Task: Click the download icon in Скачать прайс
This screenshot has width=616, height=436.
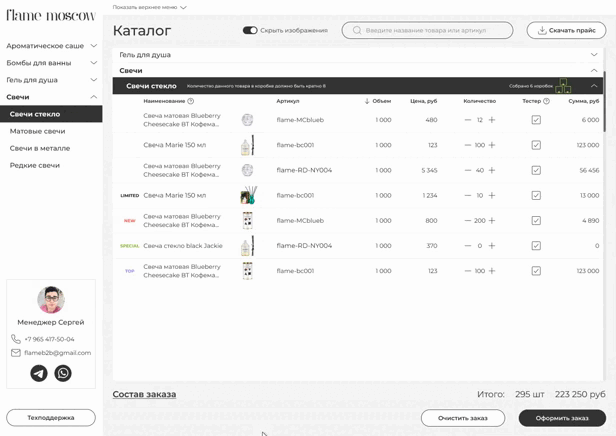Action: [x=542, y=30]
